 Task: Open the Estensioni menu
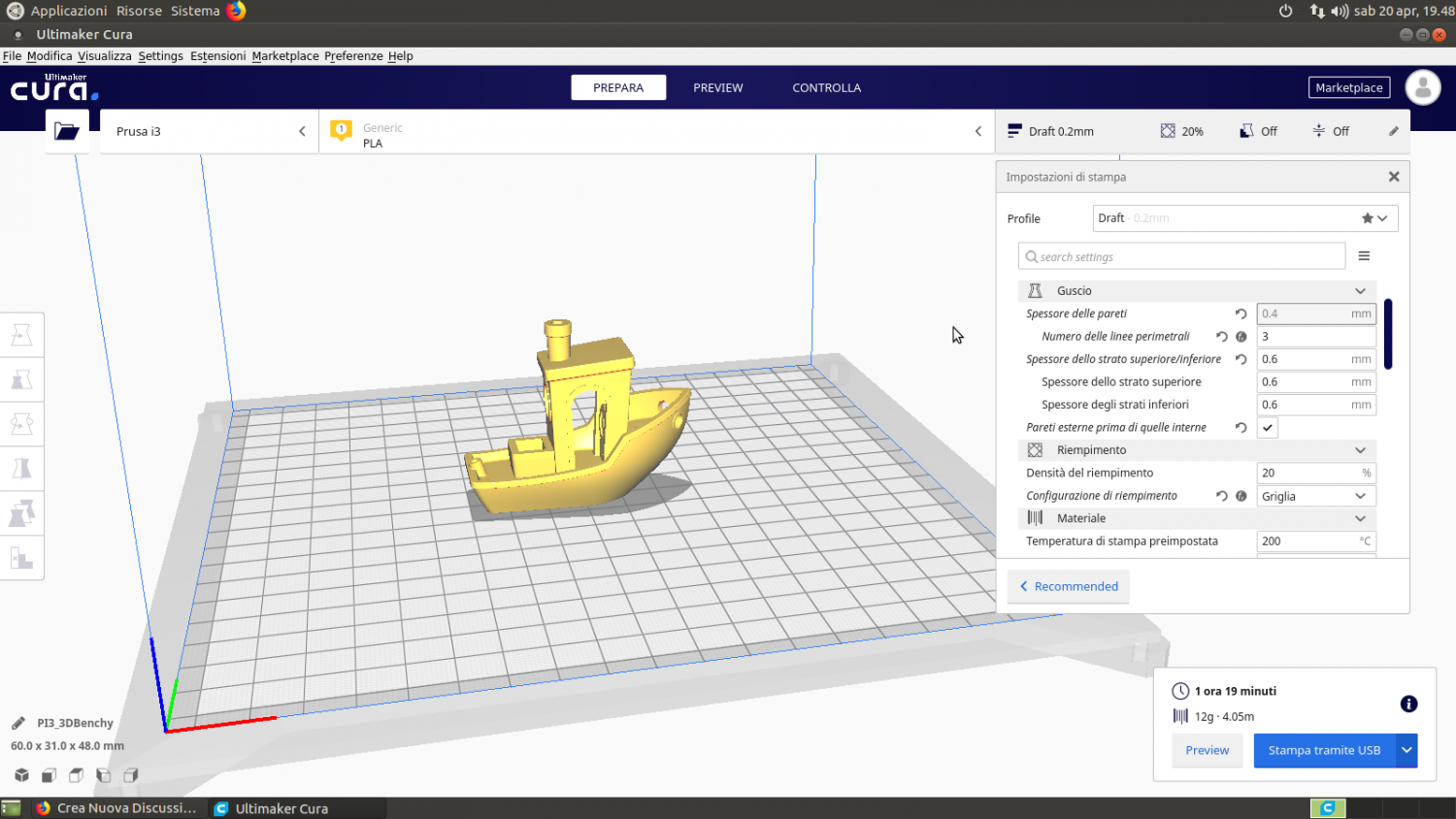218,56
